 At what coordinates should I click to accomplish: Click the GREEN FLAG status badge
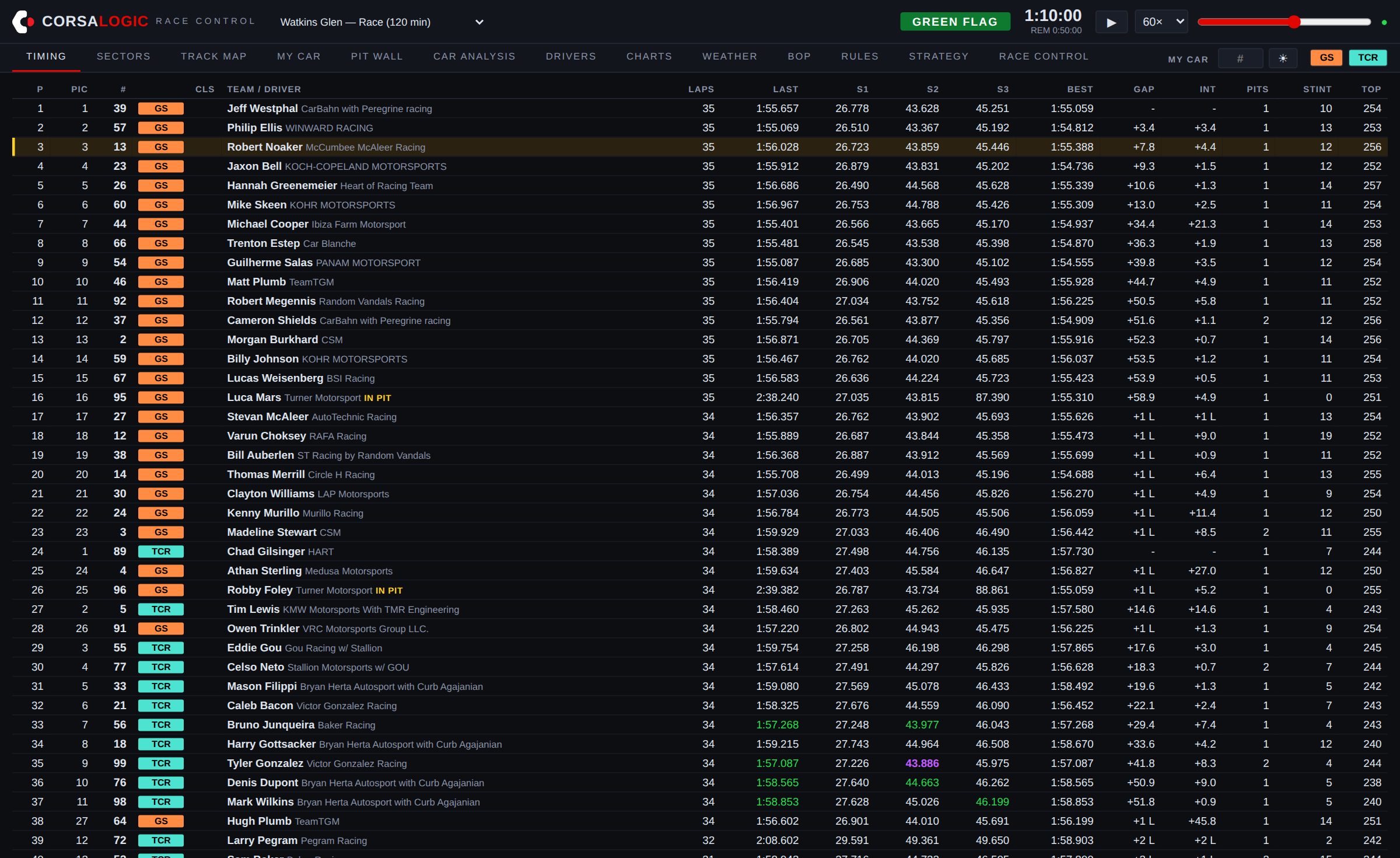(955, 22)
